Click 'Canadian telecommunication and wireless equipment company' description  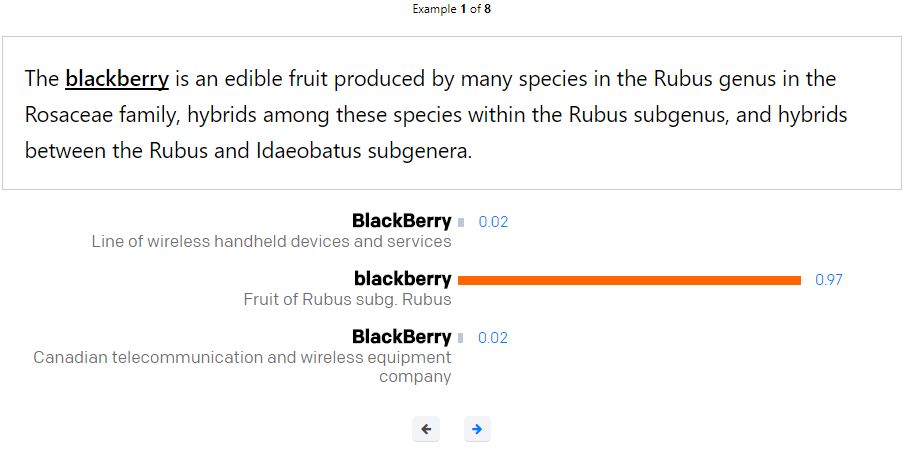click(x=242, y=367)
